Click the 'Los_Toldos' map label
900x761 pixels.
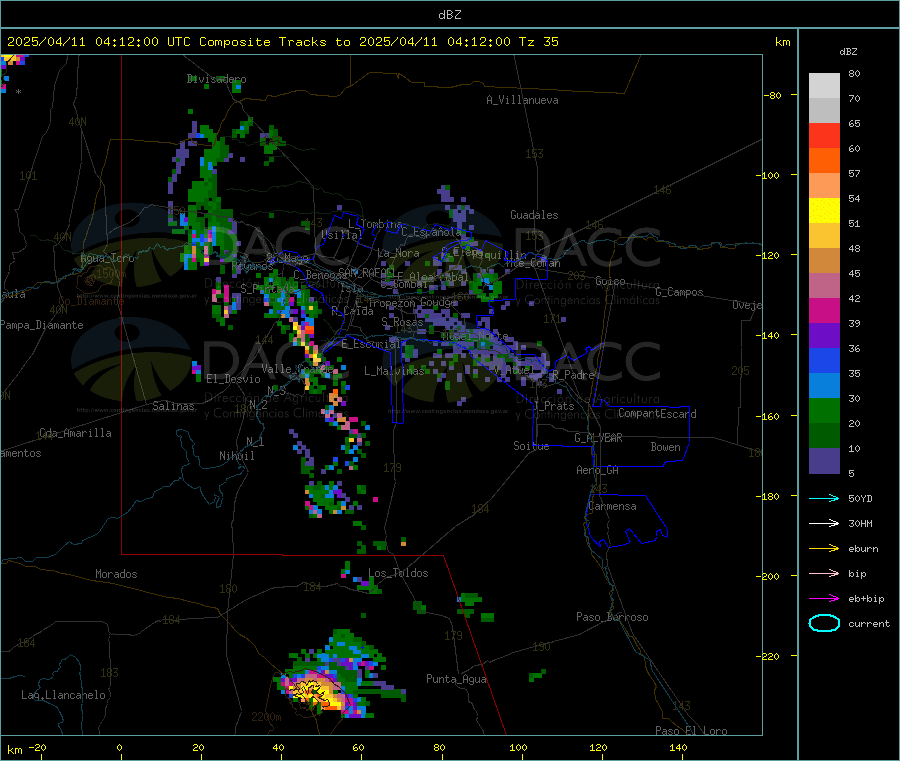point(398,573)
